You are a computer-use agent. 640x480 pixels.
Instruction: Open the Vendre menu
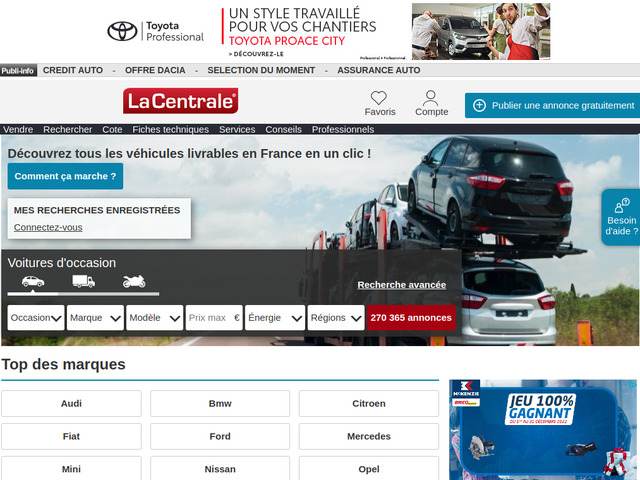pyautogui.click(x=18, y=129)
